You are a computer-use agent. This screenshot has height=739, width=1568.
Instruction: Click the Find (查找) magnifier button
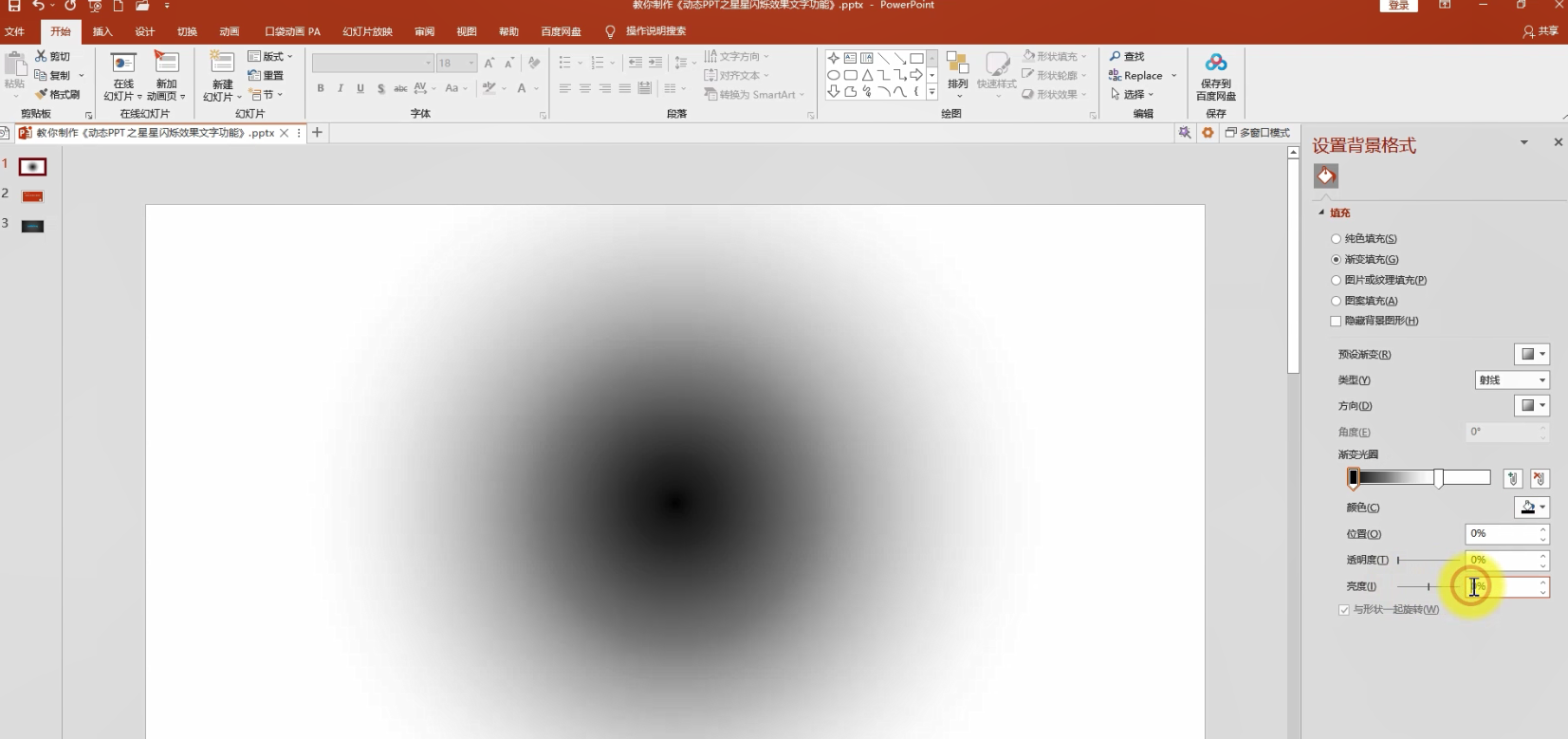tap(1127, 56)
